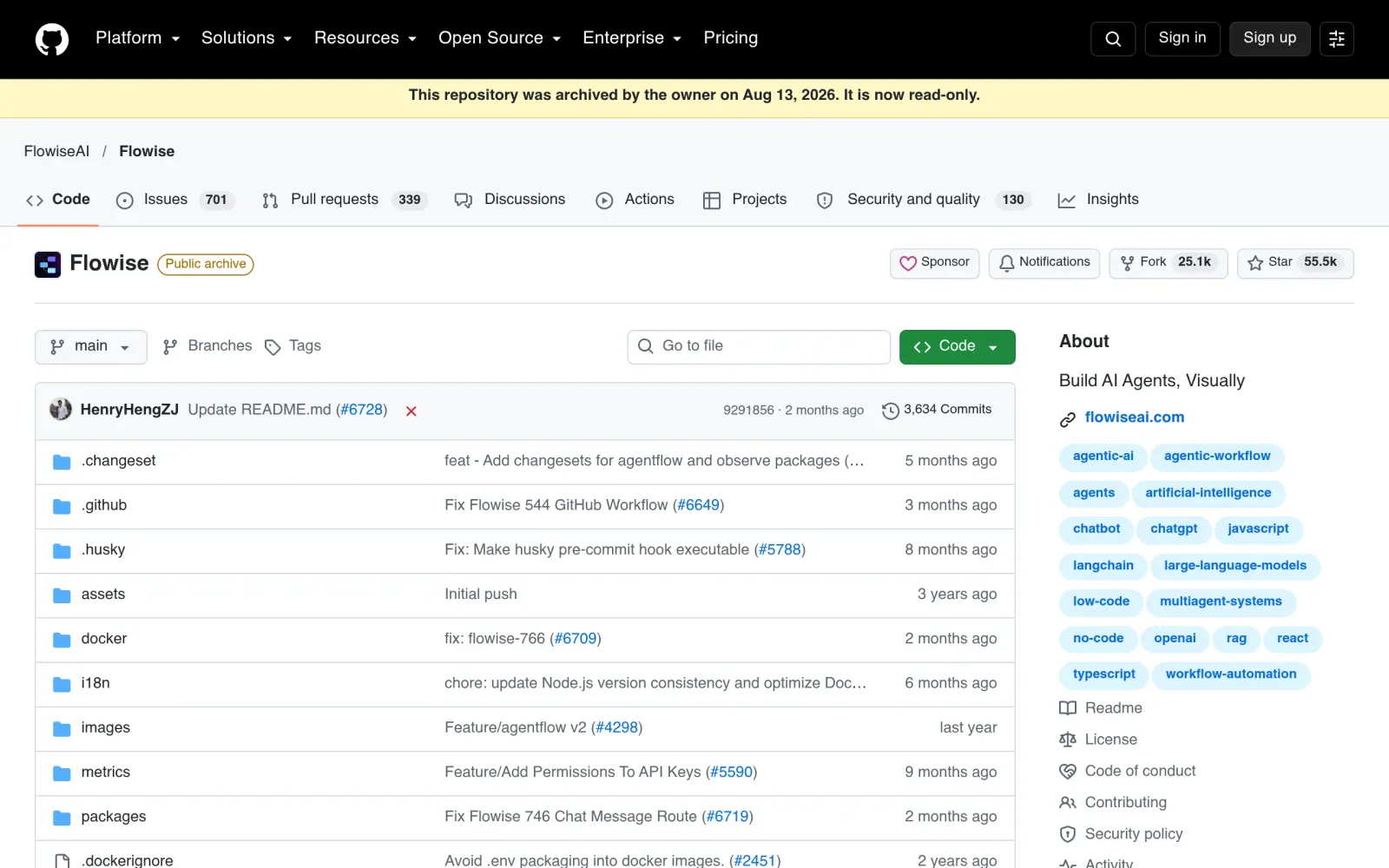This screenshot has width=1389, height=868.
Task: Go to the Discussions tab
Action: pyautogui.click(x=510, y=200)
